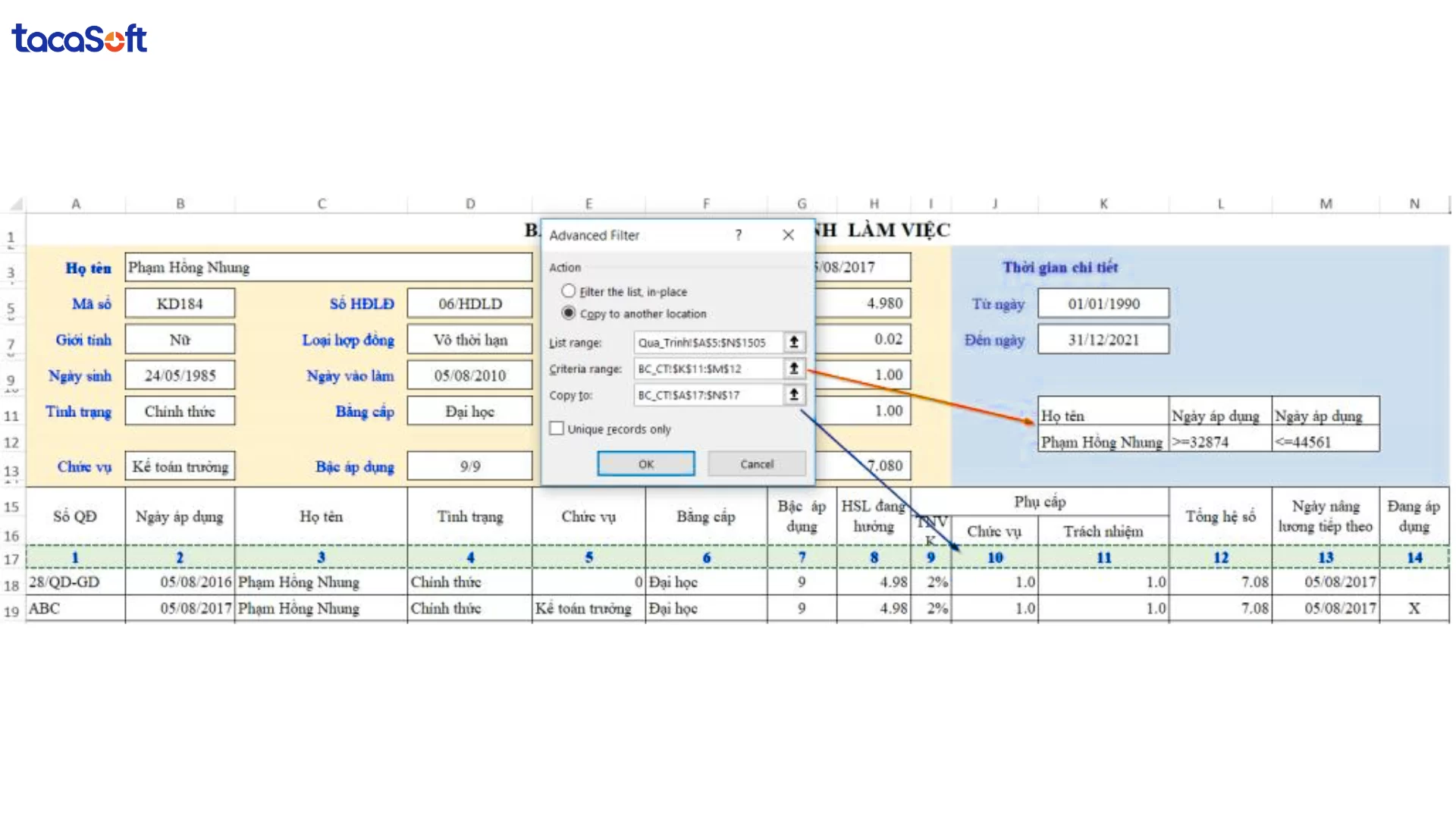Confirm the filter with OK
The image size is (1456, 819).
(x=645, y=463)
